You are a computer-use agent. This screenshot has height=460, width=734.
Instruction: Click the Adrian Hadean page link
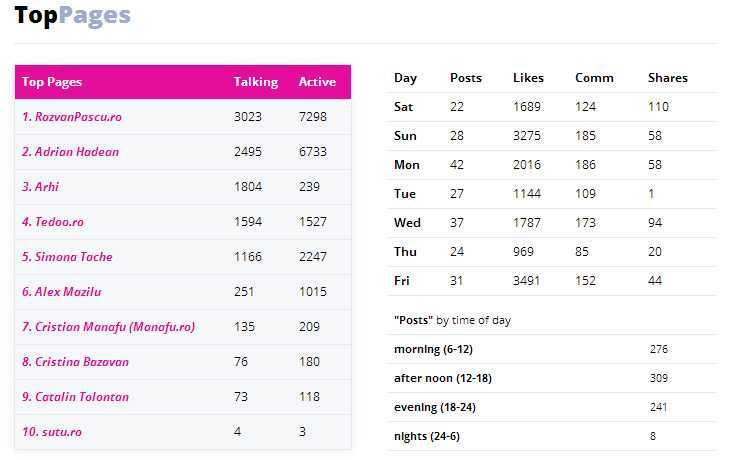pos(70,152)
